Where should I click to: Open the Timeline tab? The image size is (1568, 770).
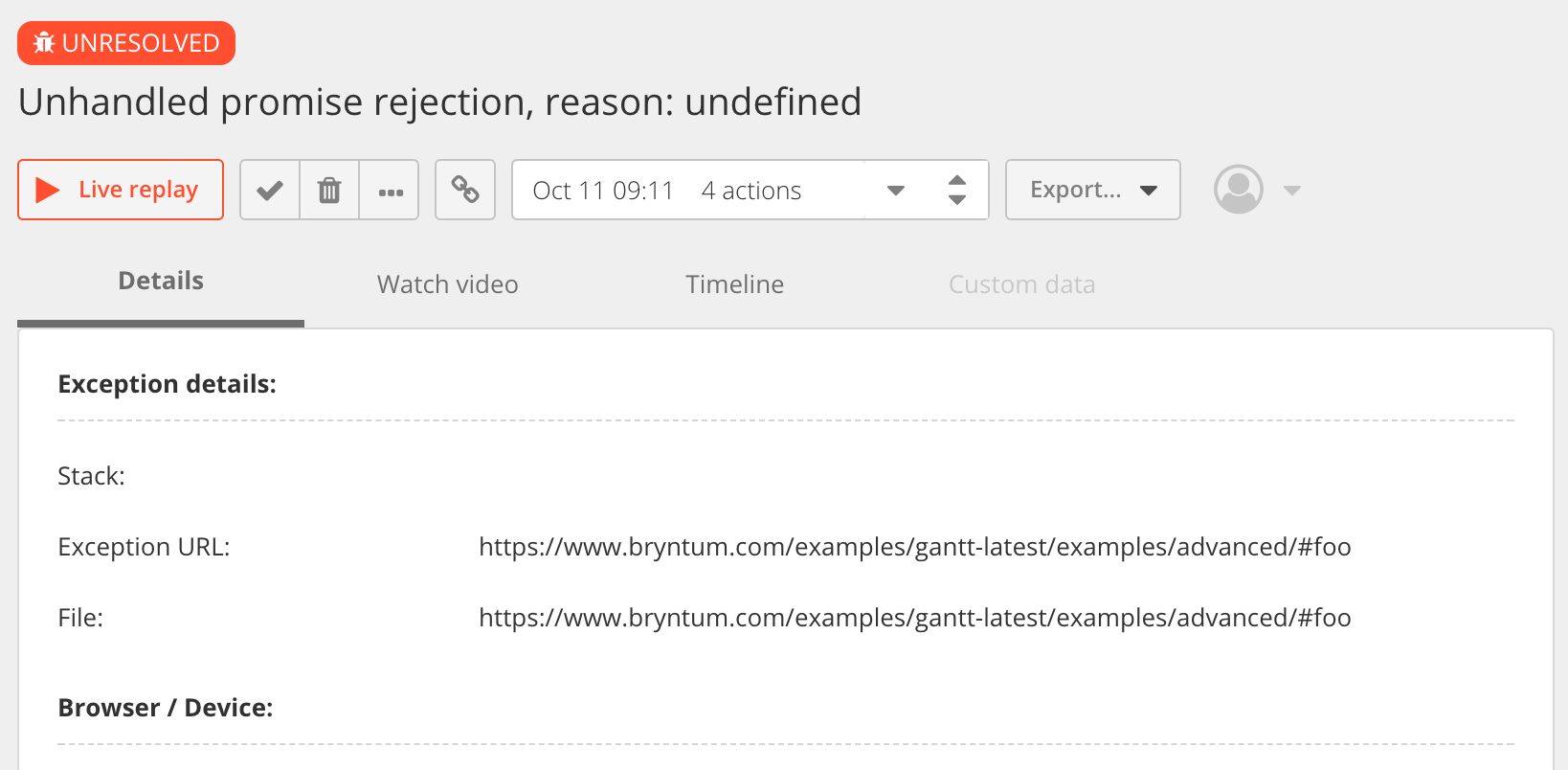(x=734, y=284)
